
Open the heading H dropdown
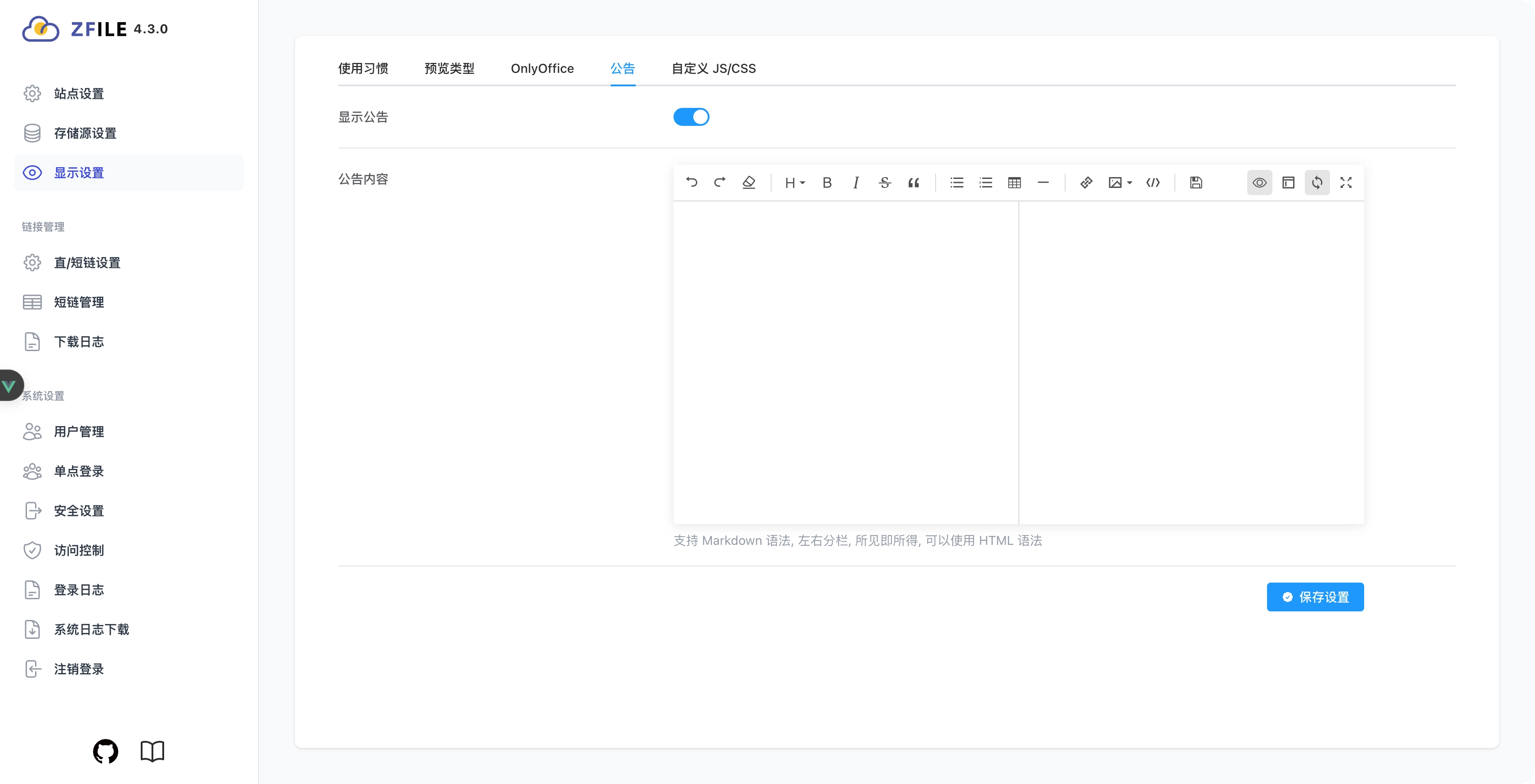794,183
